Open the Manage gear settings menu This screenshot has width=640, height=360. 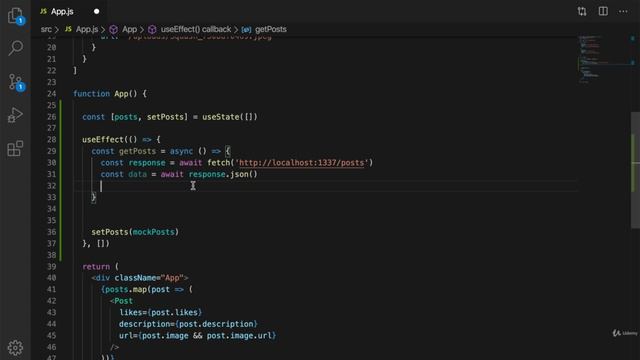pos(16,347)
